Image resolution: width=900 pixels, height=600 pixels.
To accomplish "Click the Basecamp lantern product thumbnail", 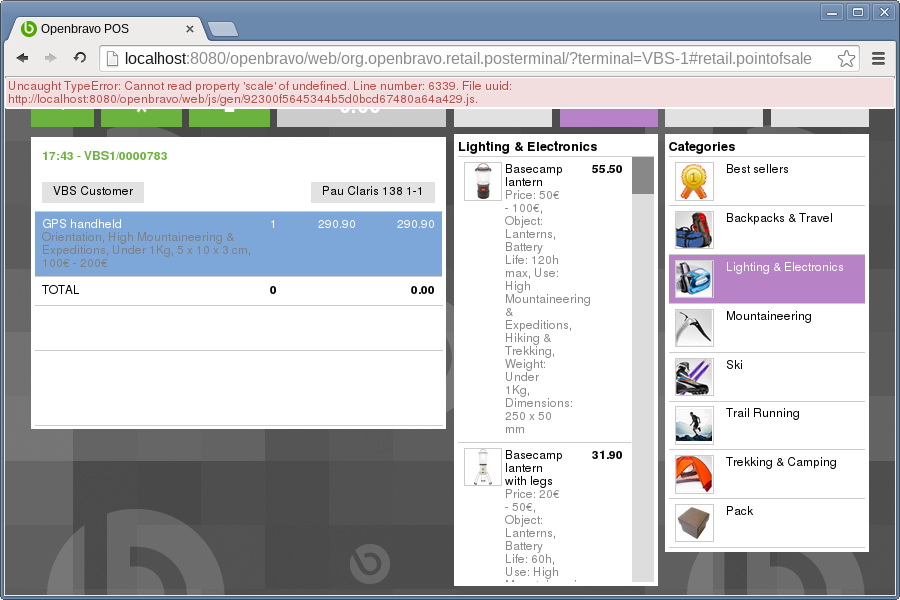I will (x=483, y=181).
